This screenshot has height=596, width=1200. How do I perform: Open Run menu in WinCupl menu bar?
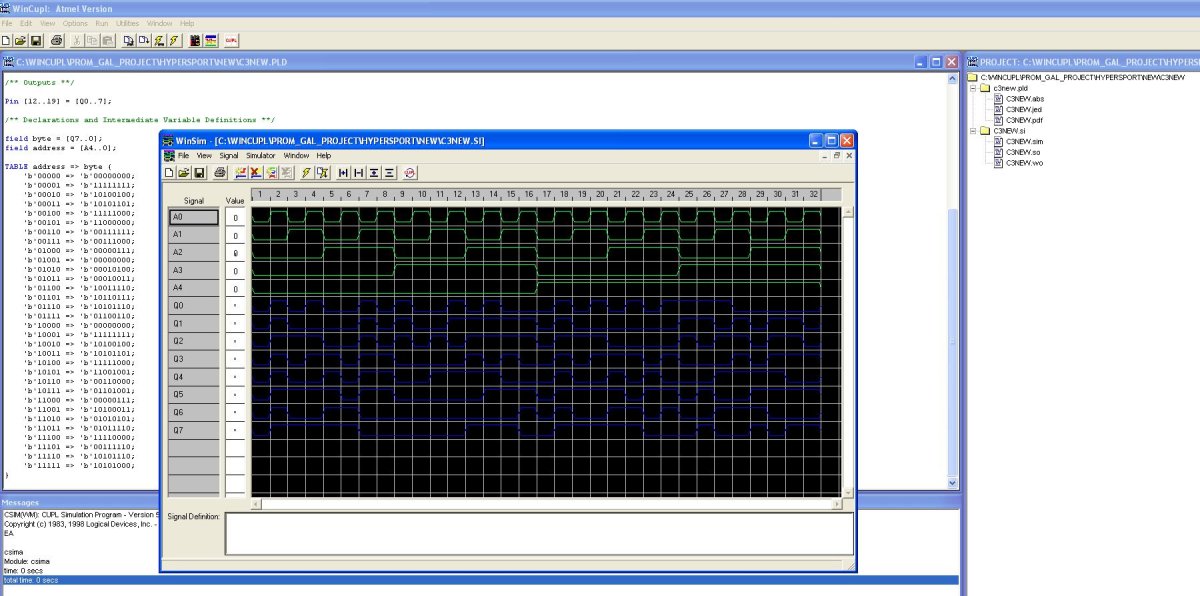pos(101,23)
